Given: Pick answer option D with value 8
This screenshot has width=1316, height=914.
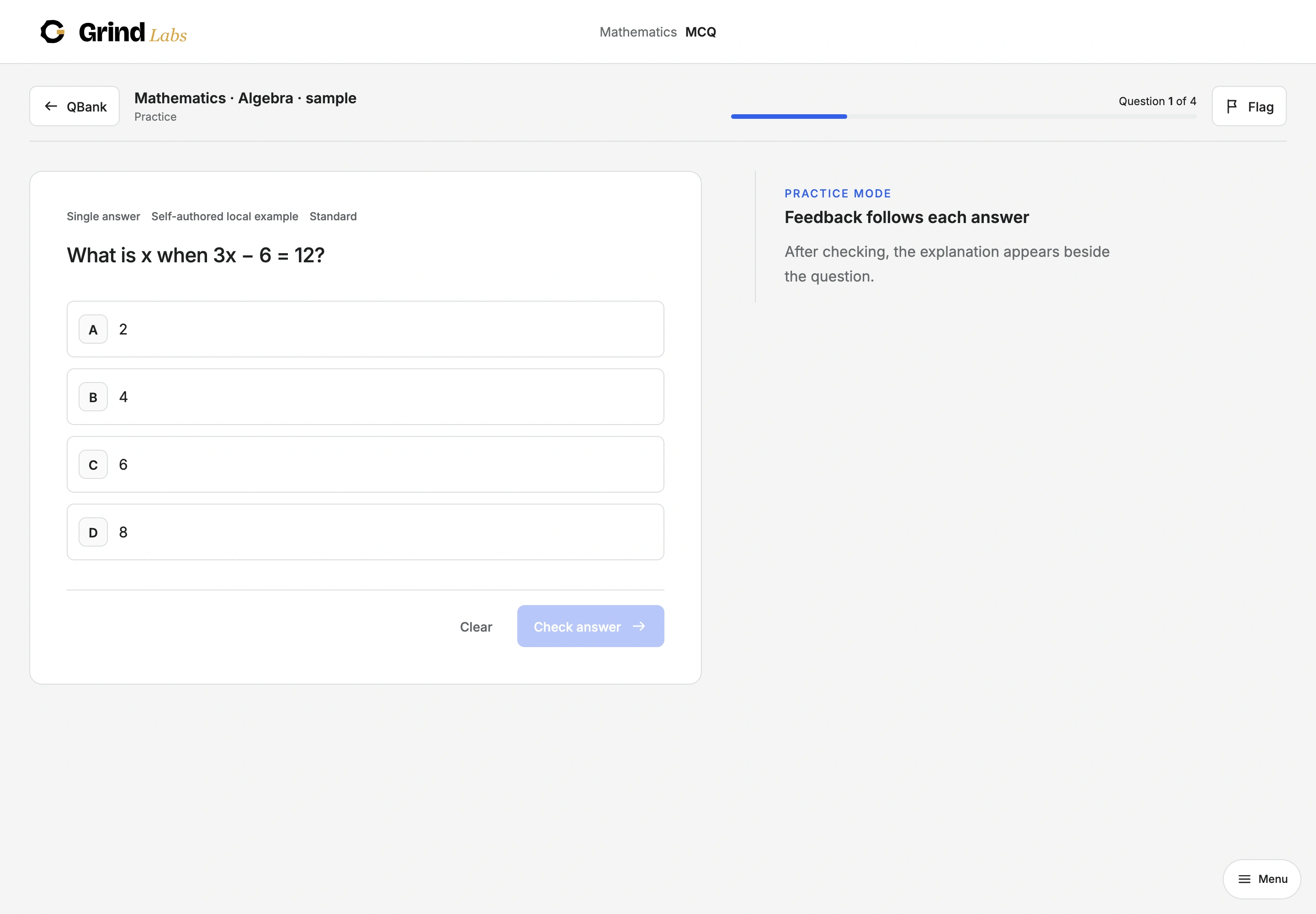Looking at the screenshot, I should (x=366, y=532).
